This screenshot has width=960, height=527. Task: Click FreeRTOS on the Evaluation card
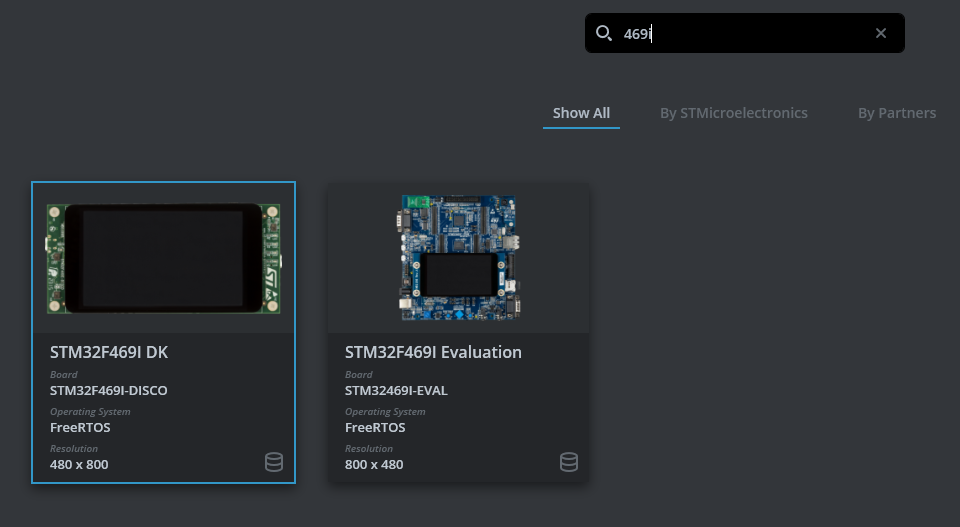(x=375, y=428)
